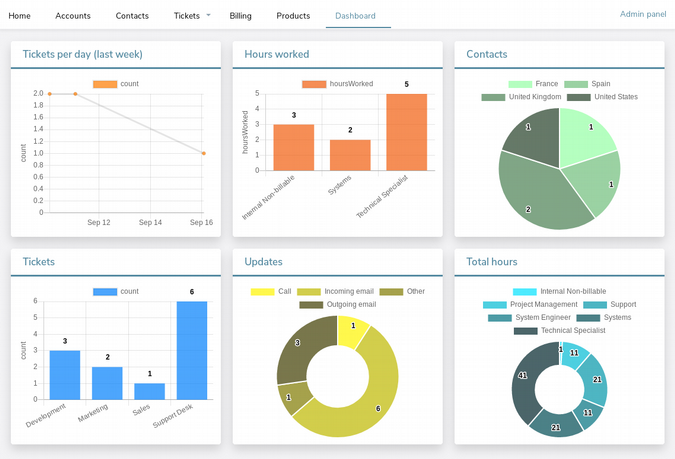Click the Technical Specialist bar in Hours worked
This screenshot has width=675, height=459.
tap(406, 132)
